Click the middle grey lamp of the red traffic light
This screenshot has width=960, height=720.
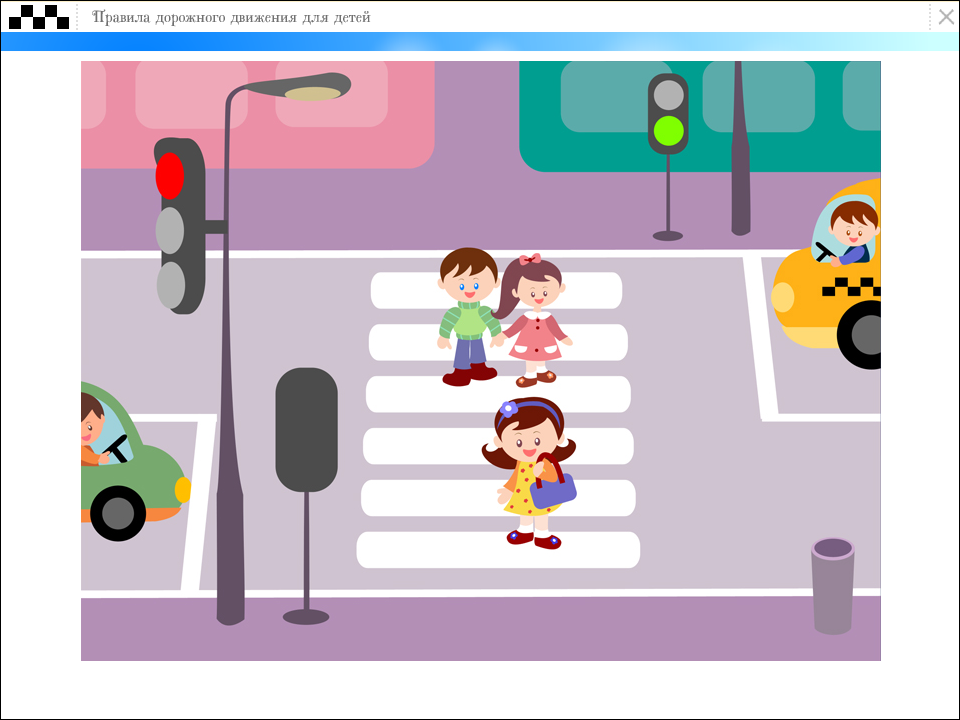click(x=170, y=231)
